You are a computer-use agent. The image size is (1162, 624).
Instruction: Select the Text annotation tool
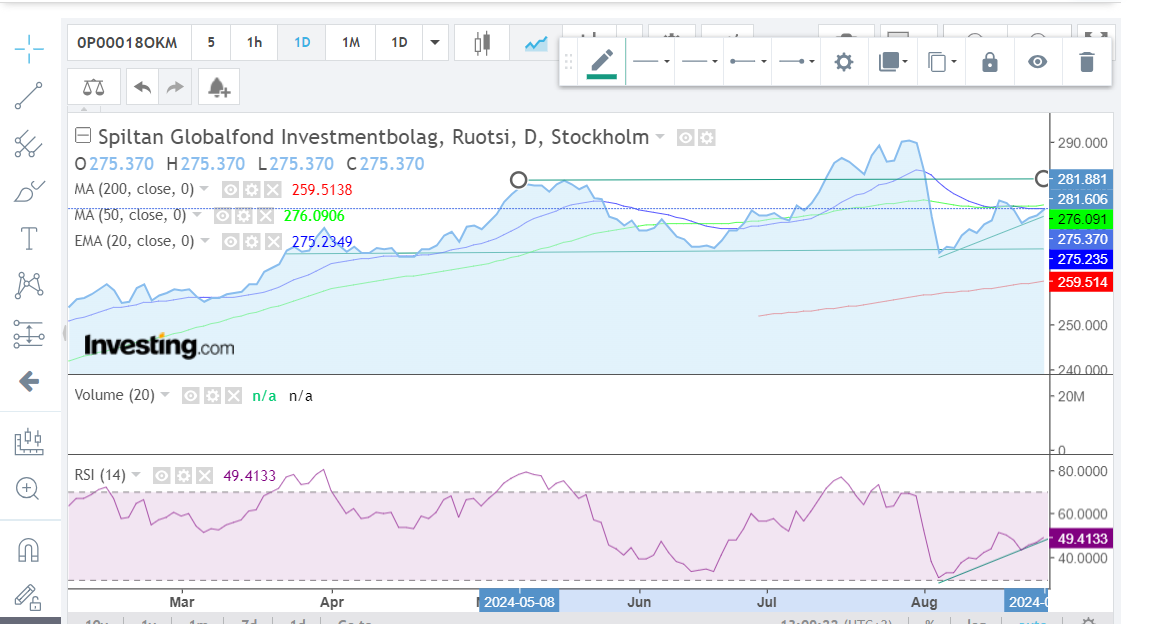click(x=29, y=238)
